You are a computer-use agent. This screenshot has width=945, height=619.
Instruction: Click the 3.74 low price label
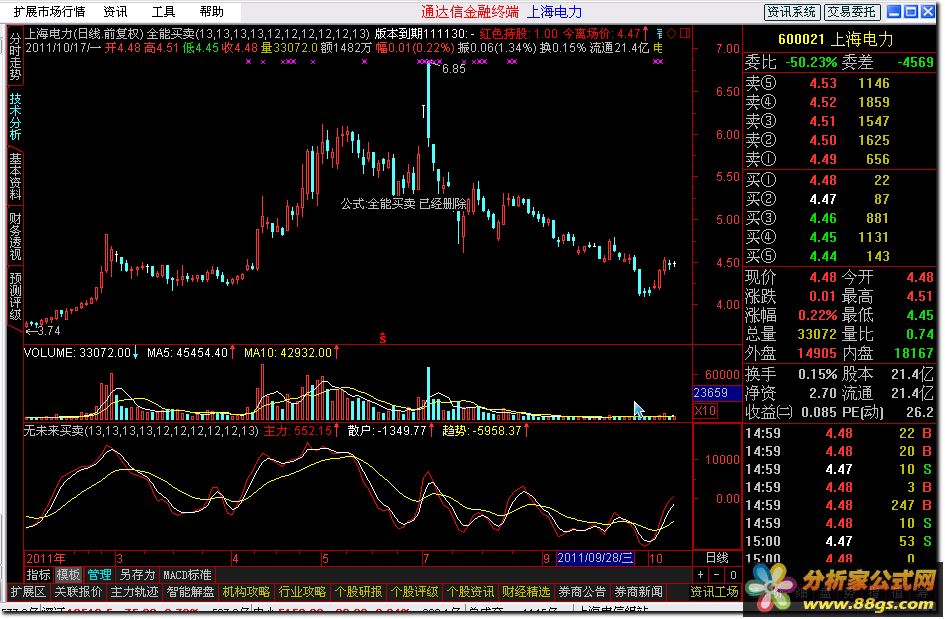click(48, 330)
